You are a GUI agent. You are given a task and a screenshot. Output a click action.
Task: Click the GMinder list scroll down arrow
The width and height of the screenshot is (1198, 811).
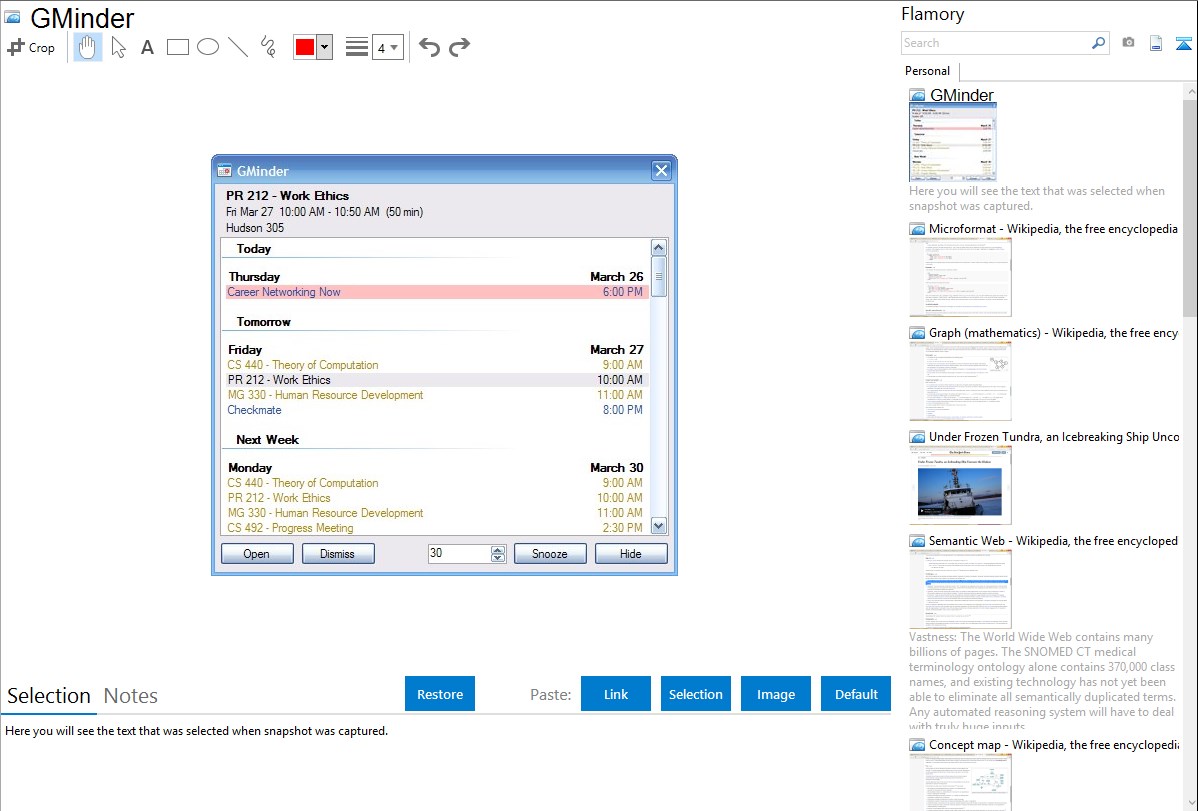click(x=659, y=525)
